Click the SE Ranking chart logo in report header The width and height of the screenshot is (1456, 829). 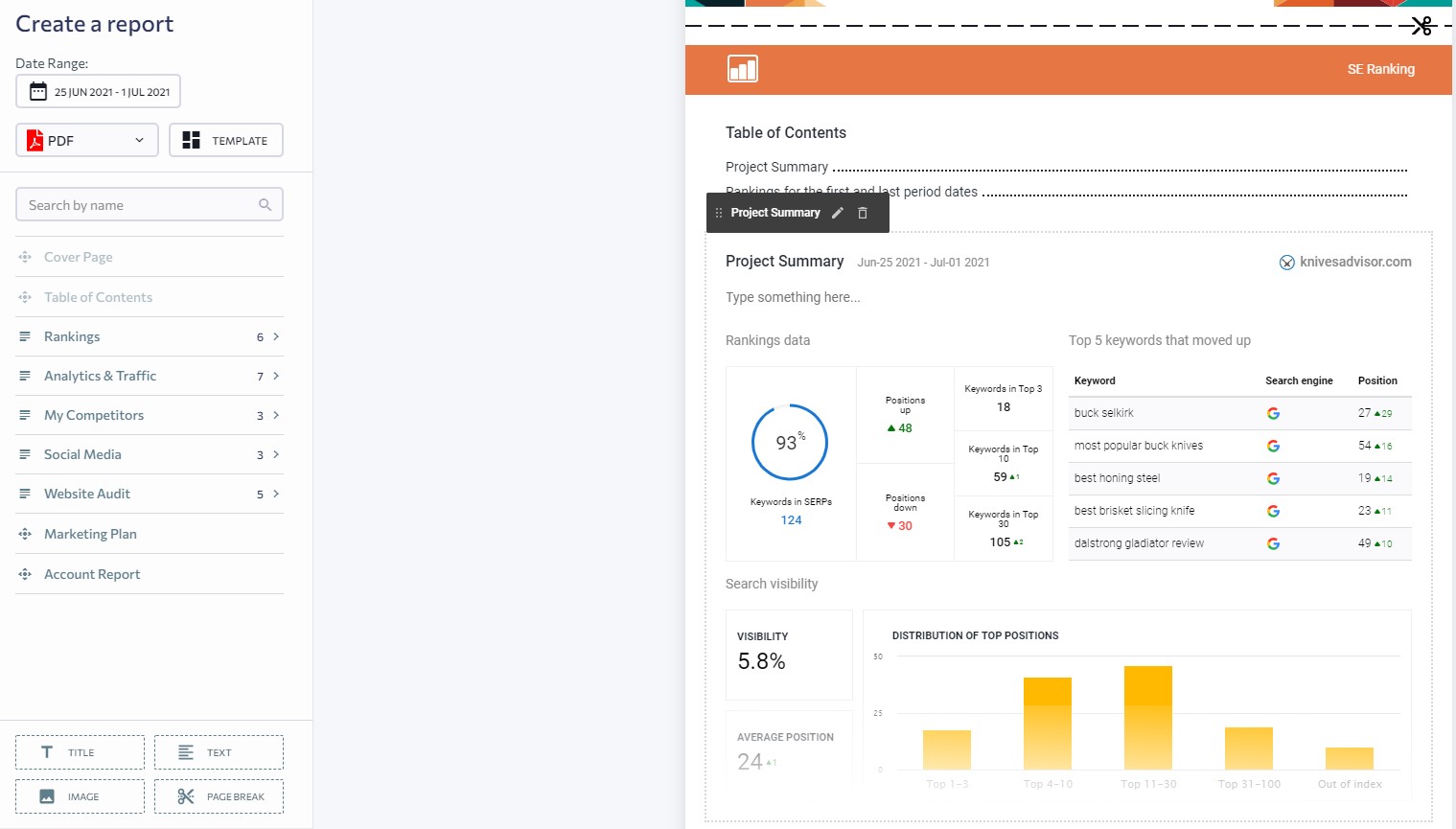[x=742, y=68]
